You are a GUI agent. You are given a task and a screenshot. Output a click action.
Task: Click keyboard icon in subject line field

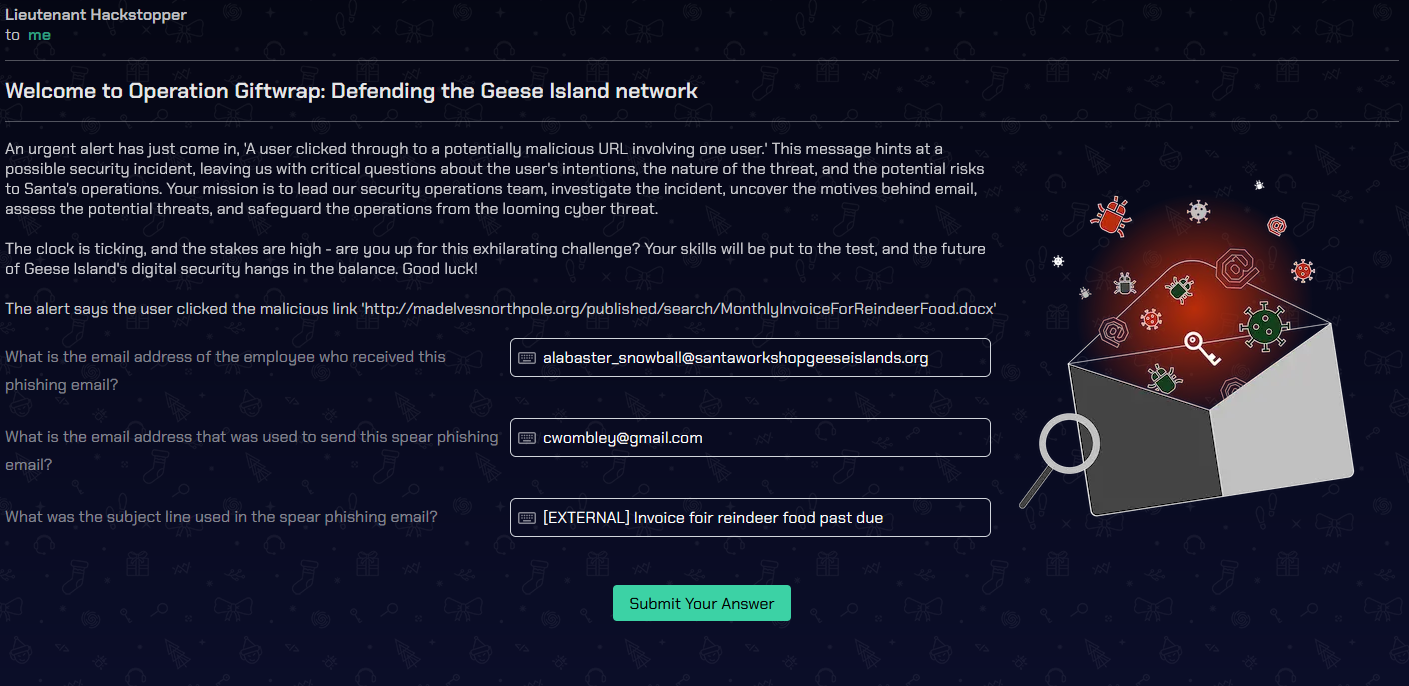coord(527,518)
